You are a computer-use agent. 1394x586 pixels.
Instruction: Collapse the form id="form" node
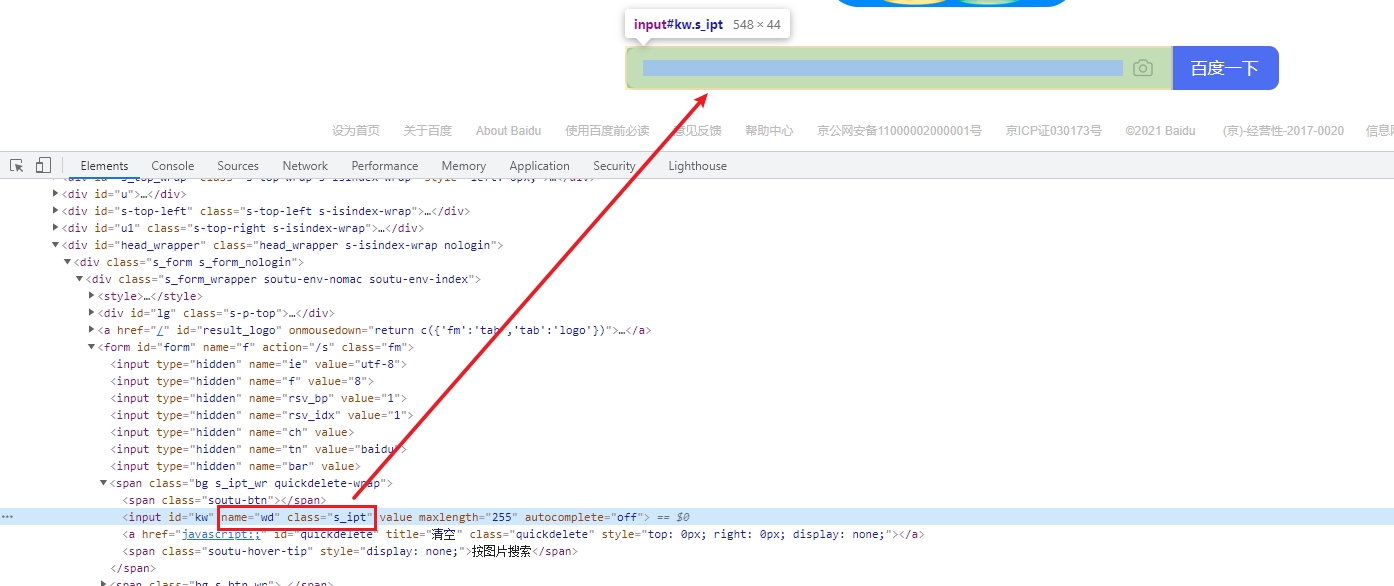[x=93, y=347]
